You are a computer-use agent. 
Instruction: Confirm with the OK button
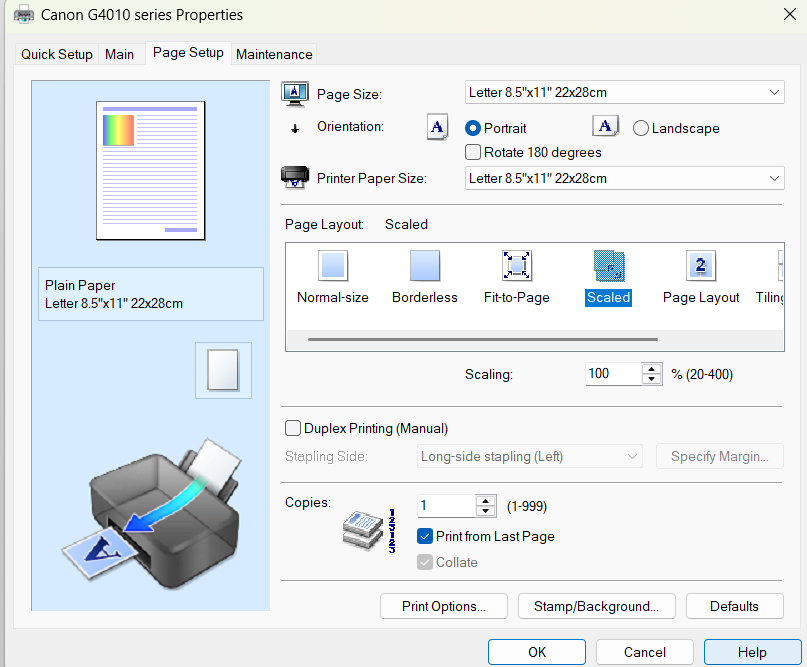click(x=537, y=652)
